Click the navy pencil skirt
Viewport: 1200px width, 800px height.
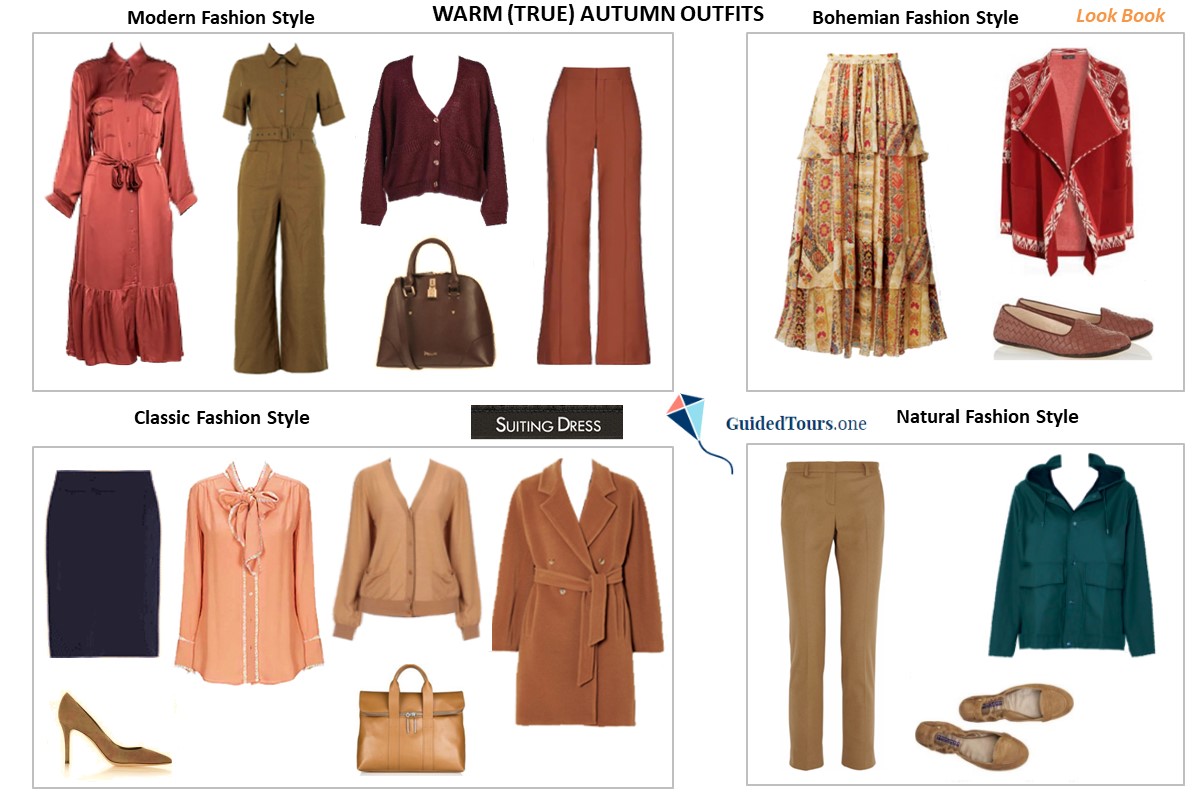104,563
